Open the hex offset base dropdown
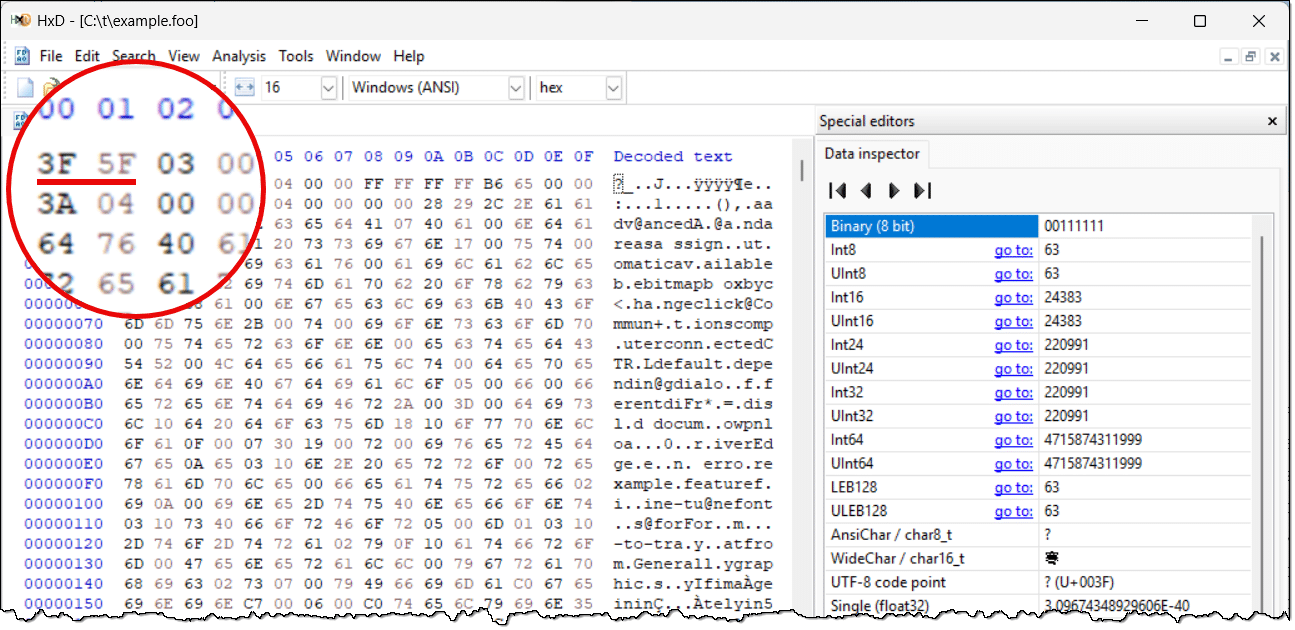 pos(613,88)
